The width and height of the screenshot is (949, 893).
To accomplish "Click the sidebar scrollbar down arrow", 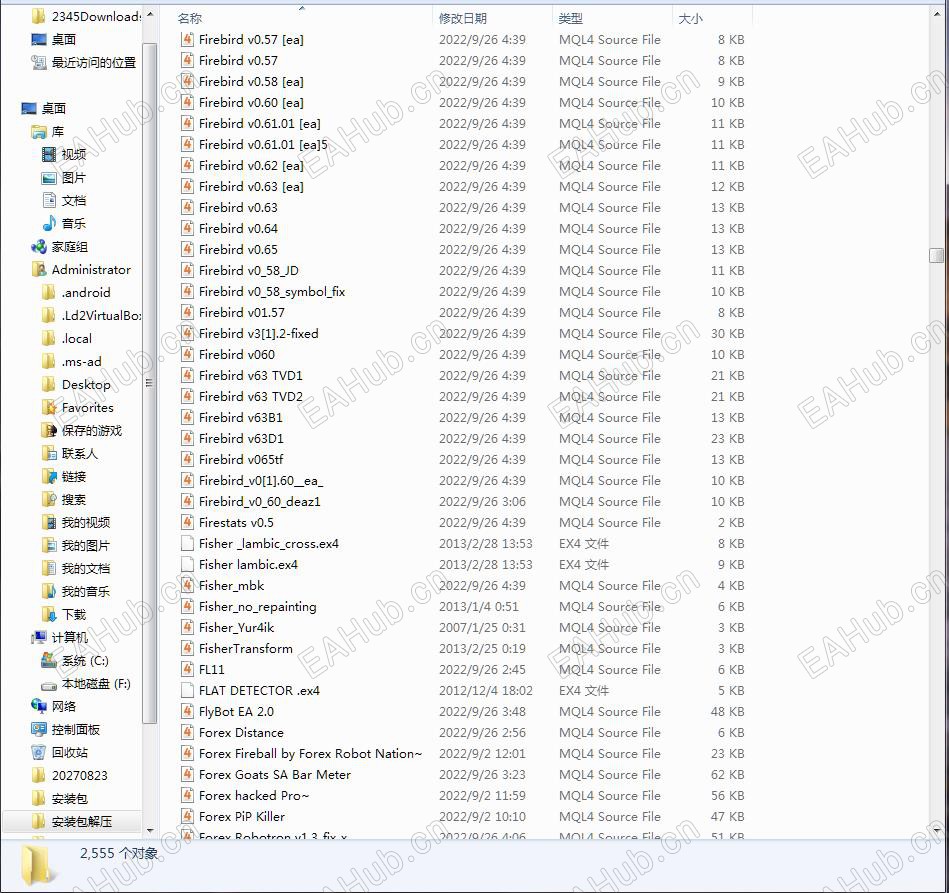I will (x=150, y=831).
